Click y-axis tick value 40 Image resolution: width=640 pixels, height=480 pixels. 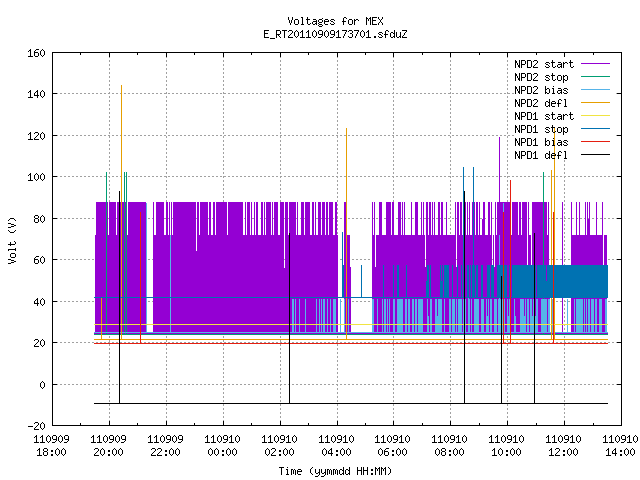coord(40,302)
